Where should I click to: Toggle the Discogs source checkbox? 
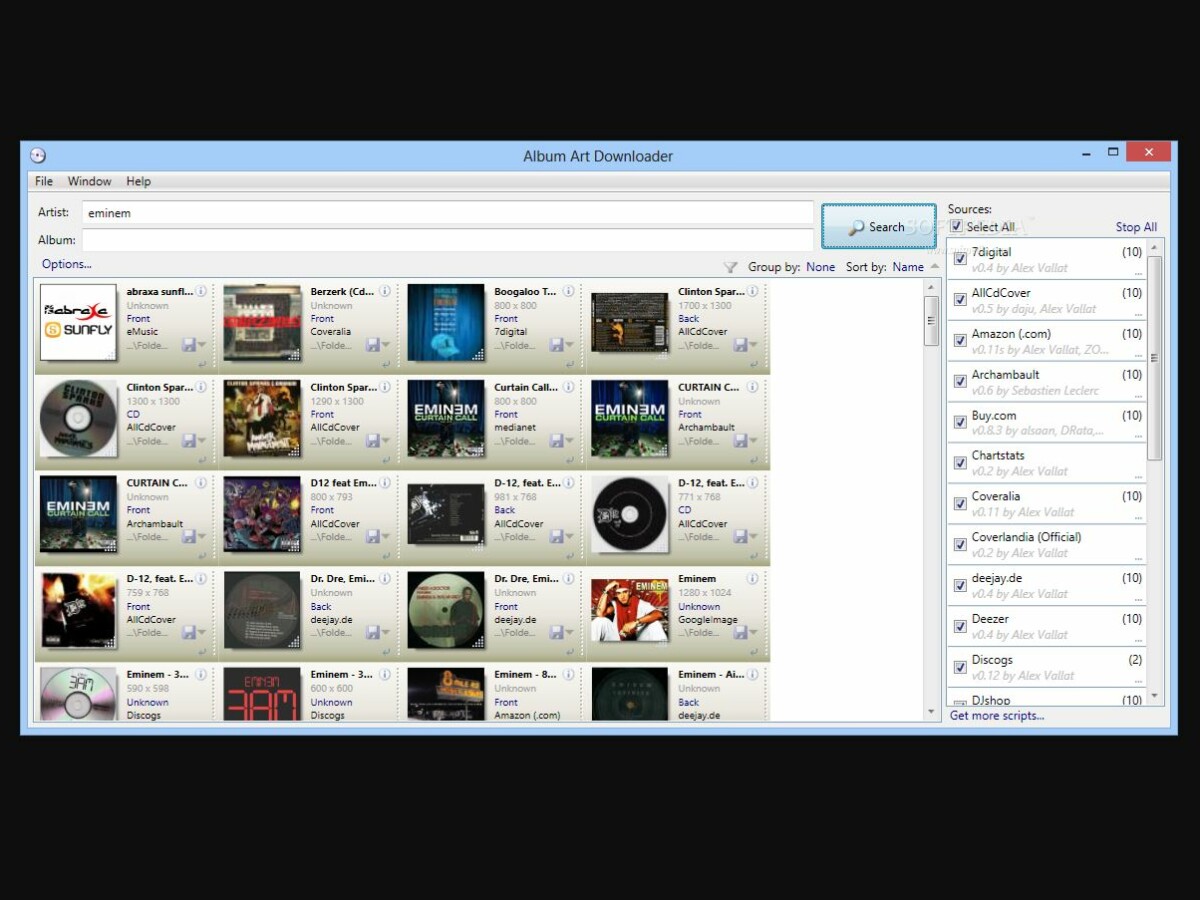[x=960, y=668]
